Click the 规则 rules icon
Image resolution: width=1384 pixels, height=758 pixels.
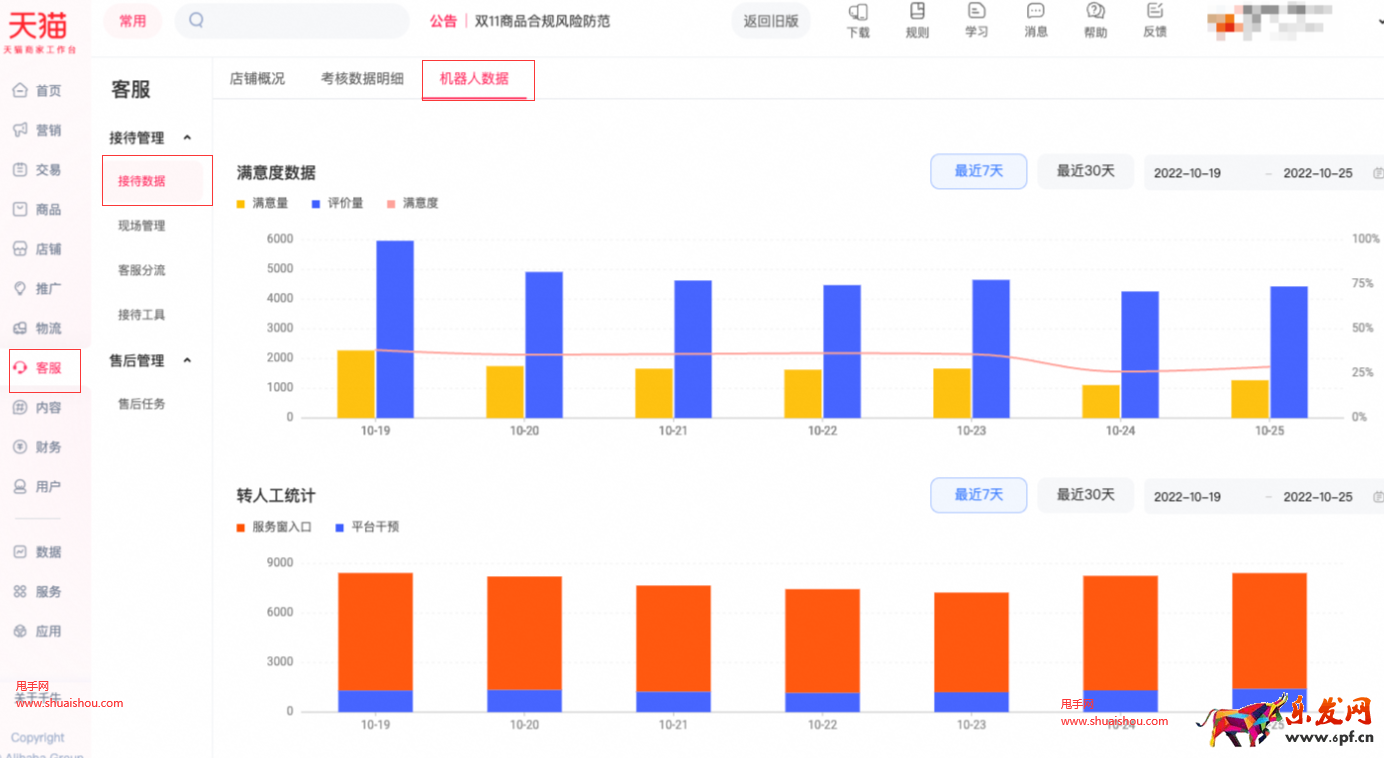pyautogui.click(x=917, y=11)
